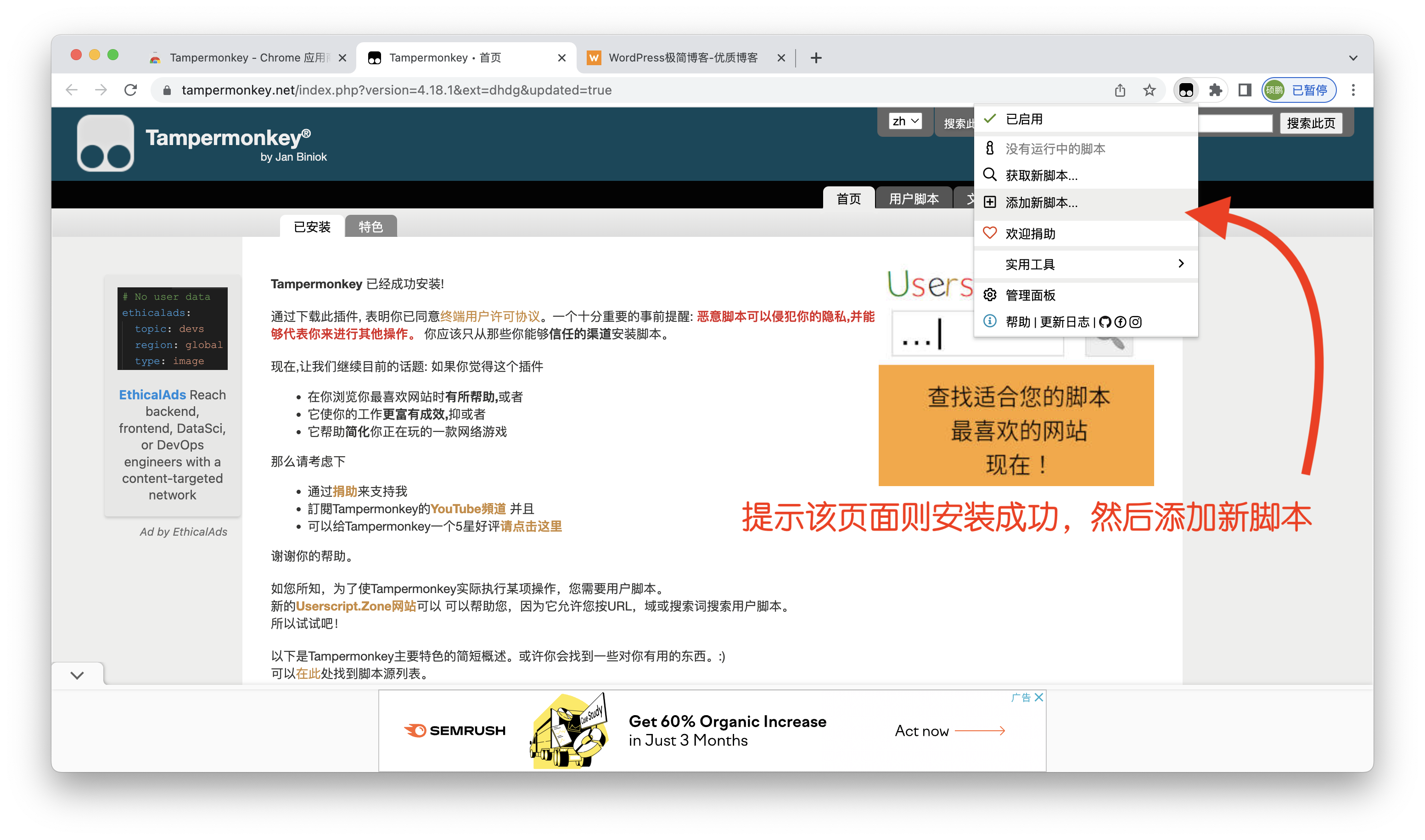This screenshot has height=840, width=1425.
Task: Switch to the WordPress极简博客 browser tab
Action: [682, 58]
